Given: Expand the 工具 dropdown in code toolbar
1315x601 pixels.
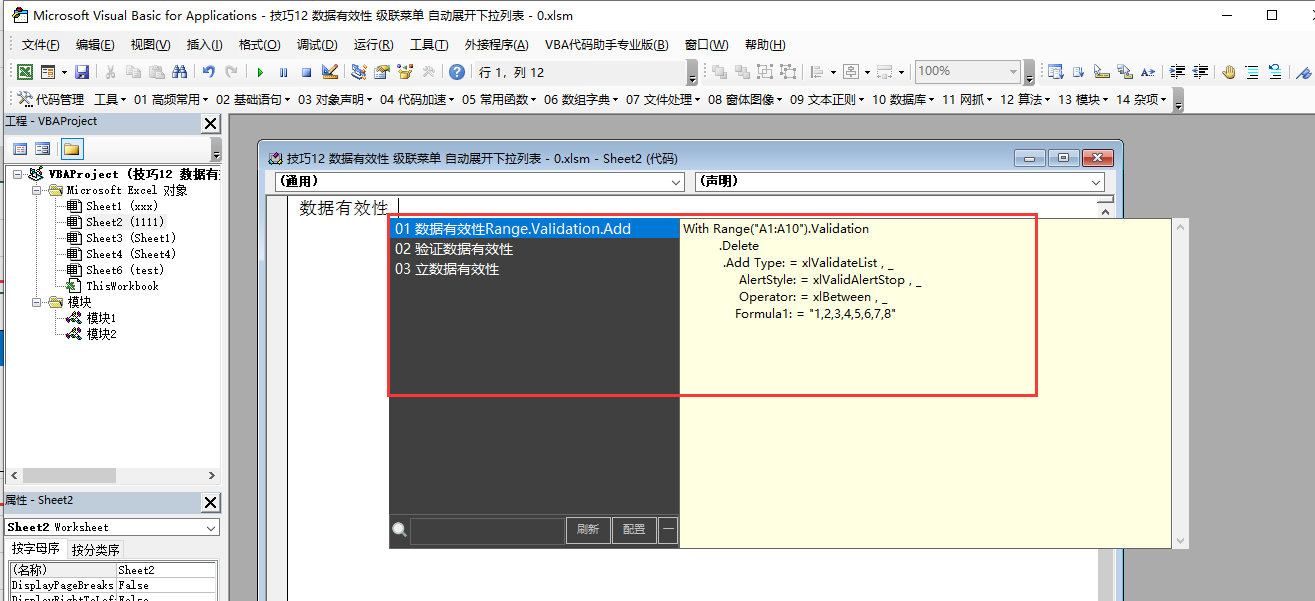Looking at the screenshot, I should point(110,99).
